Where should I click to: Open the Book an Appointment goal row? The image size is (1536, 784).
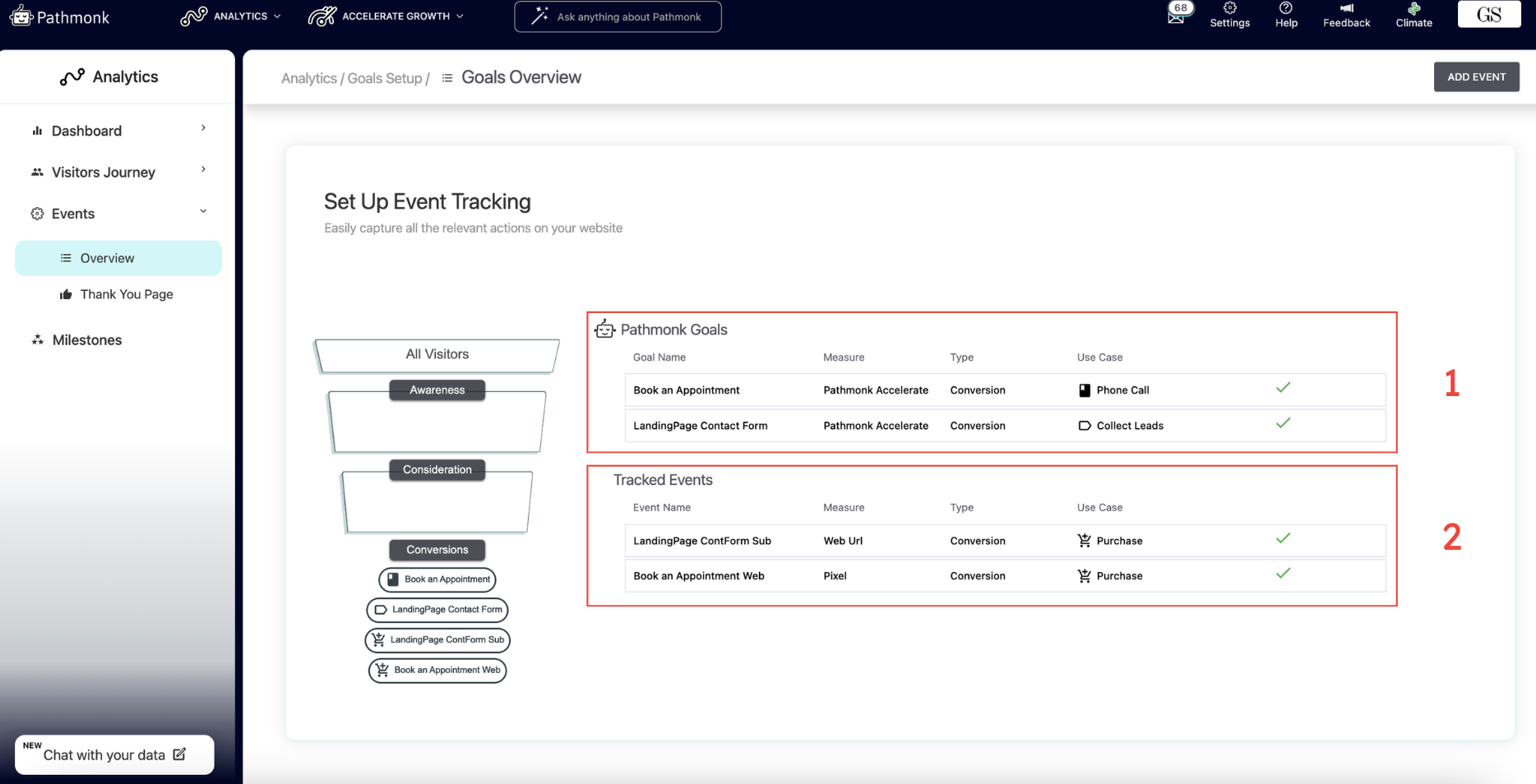pos(1005,390)
